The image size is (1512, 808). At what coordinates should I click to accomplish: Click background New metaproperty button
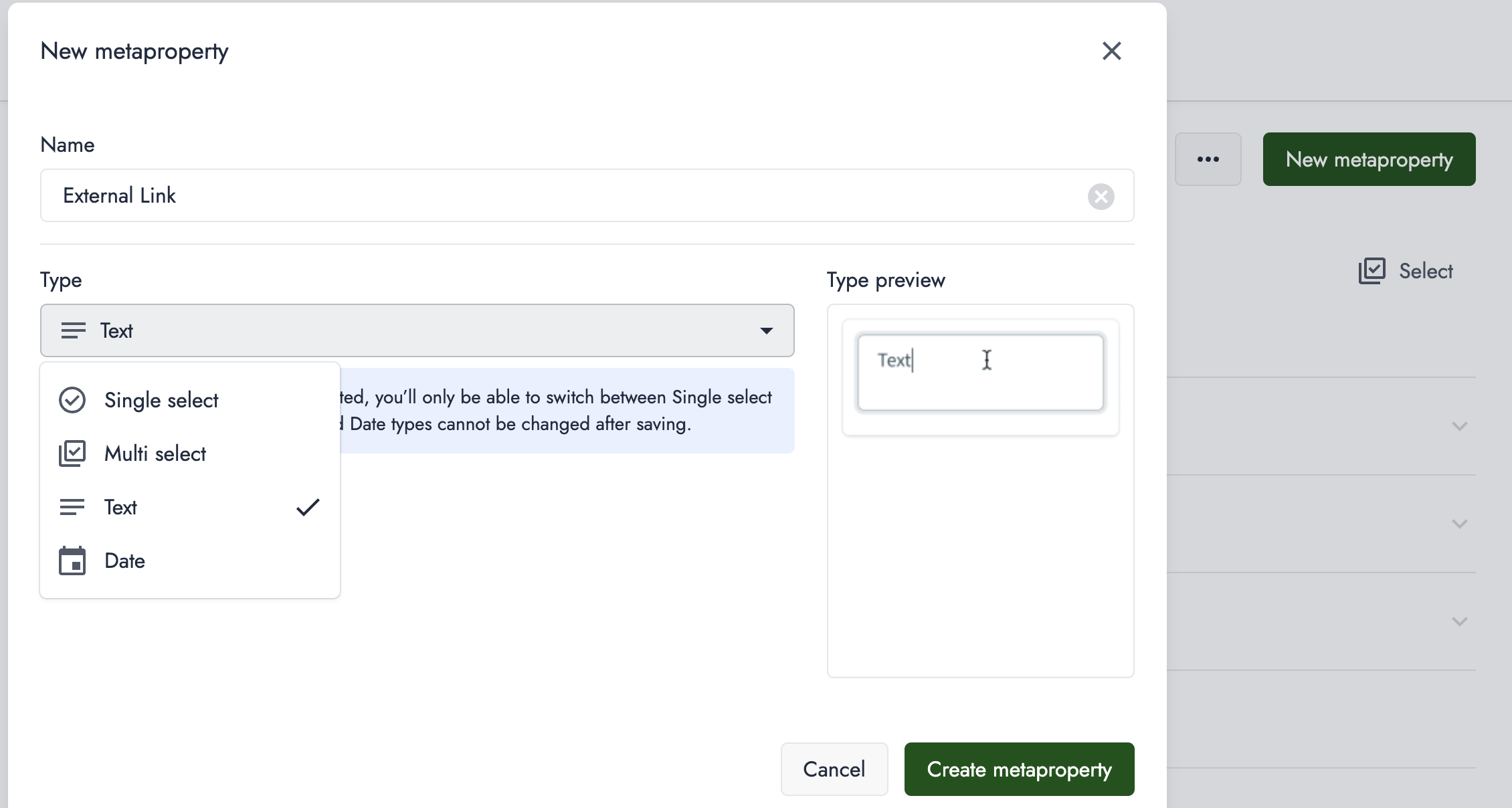point(1369,159)
